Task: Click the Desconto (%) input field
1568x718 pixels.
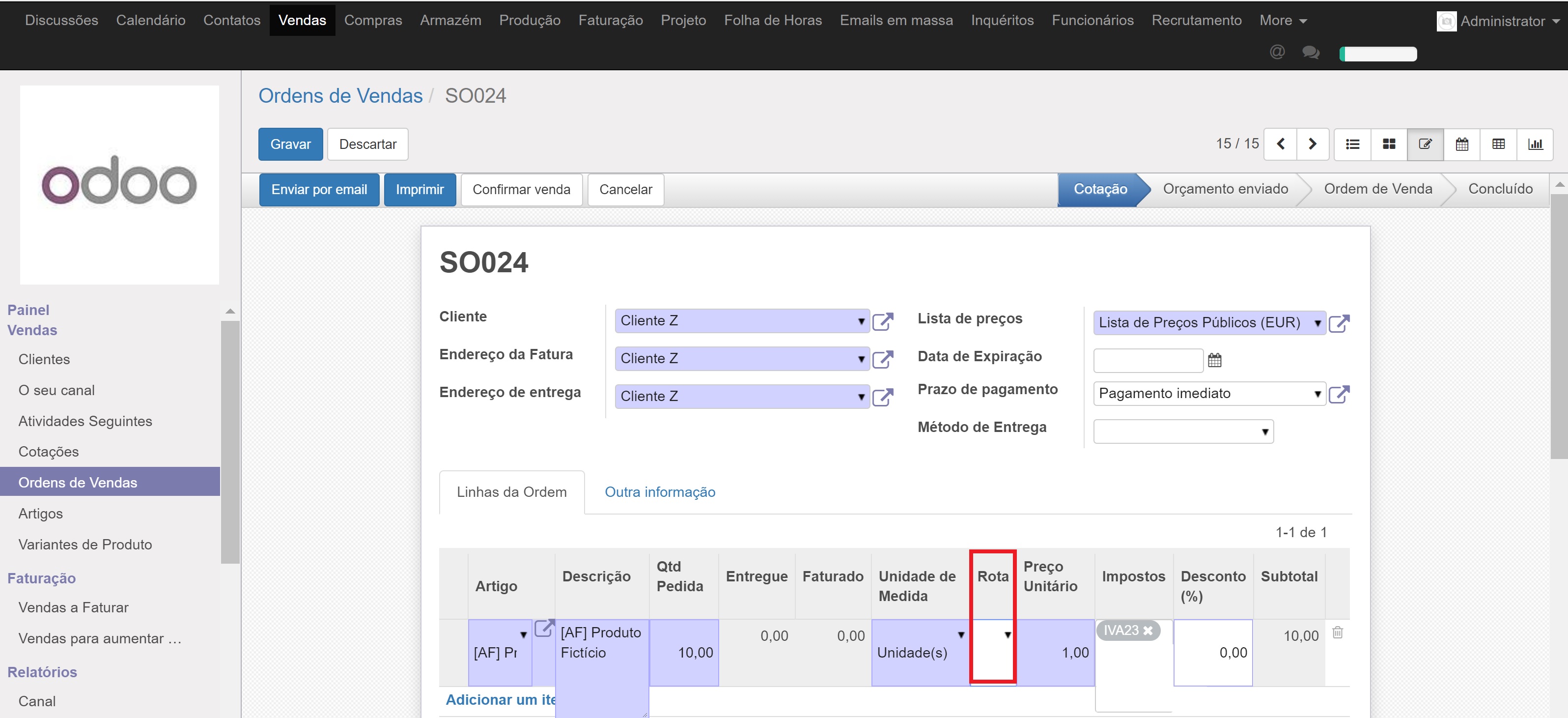Action: [x=1212, y=653]
